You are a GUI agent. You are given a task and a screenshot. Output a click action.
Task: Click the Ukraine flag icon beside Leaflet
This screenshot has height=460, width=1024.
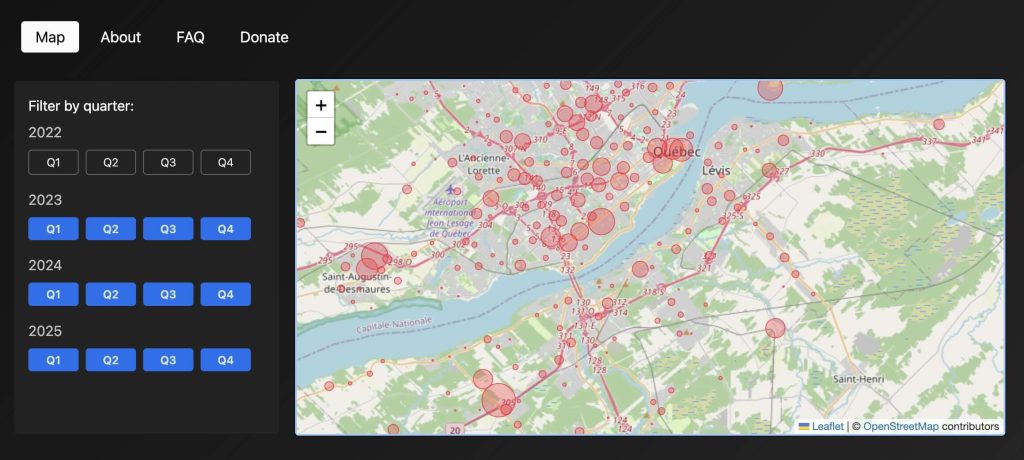(x=804, y=427)
